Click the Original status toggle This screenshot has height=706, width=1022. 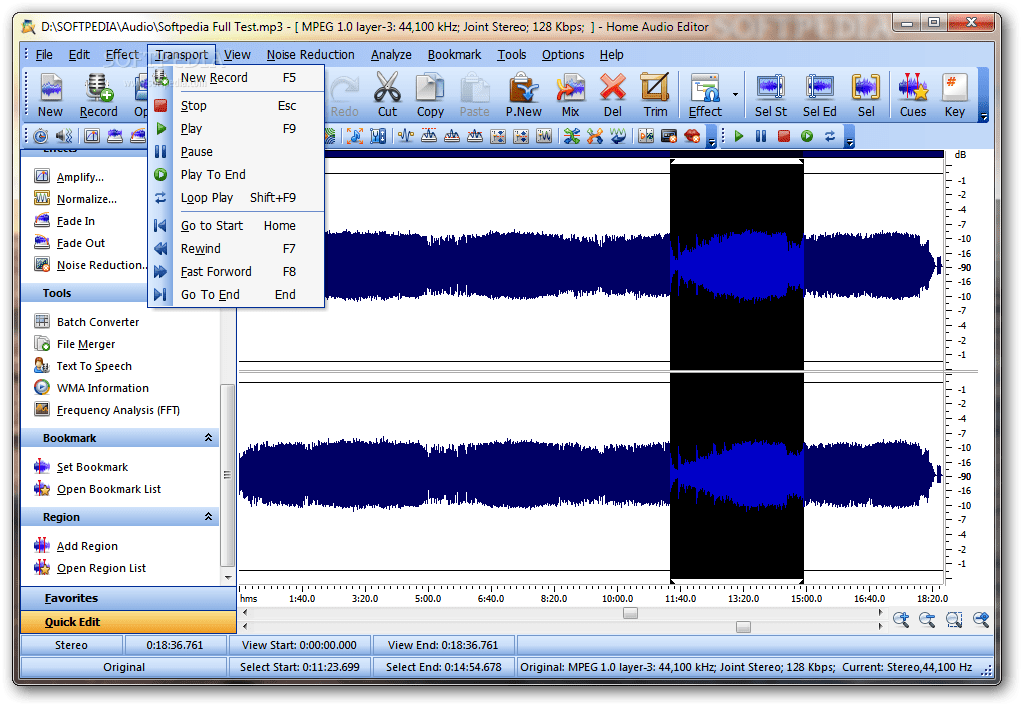(122, 667)
